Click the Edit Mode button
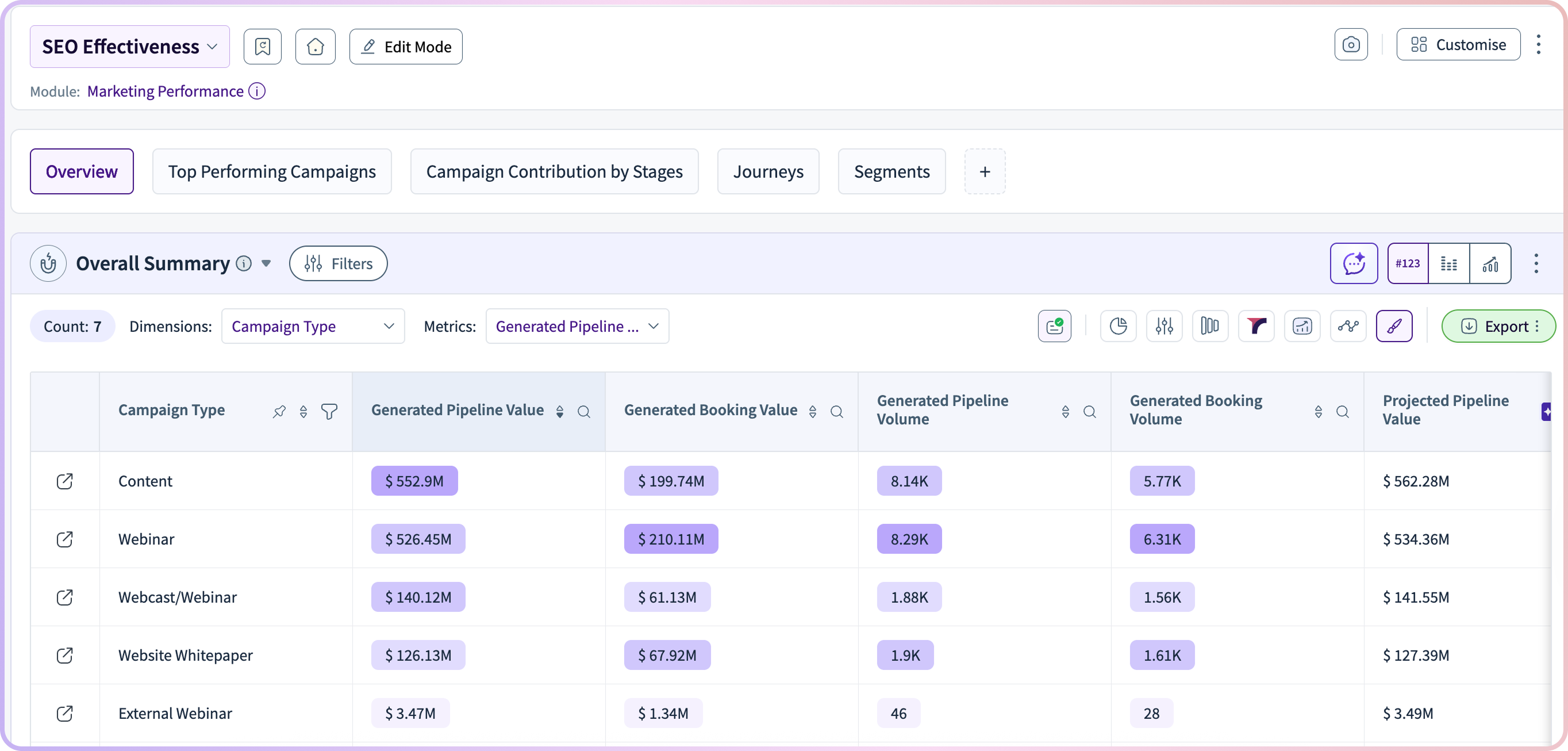Screen dimensions: 1568x751 (405, 47)
